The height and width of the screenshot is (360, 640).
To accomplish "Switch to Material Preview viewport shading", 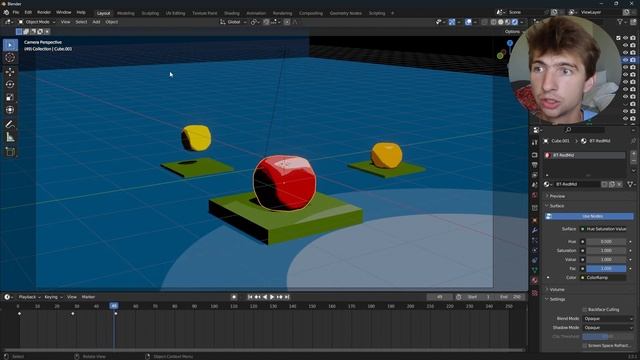I will point(508,22).
